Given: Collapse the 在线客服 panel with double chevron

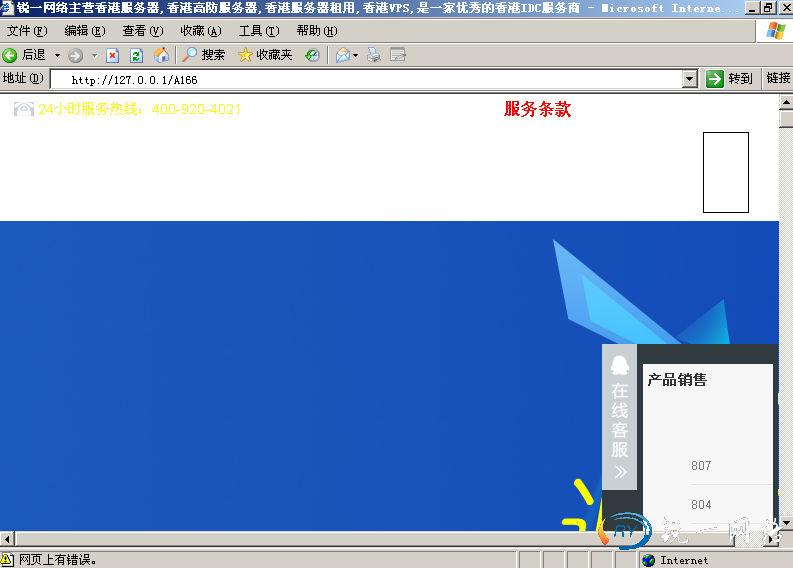Looking at the screenshot, I should pyautogui.click(x=621, y=472).
